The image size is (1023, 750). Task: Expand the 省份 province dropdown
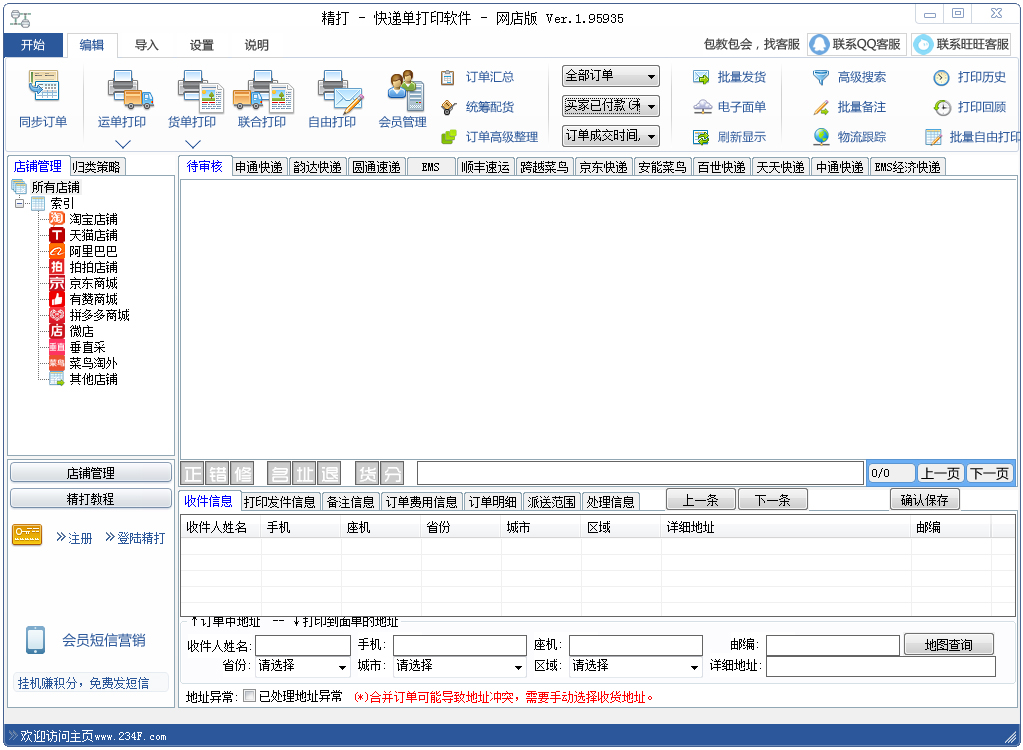click(302, 666)
